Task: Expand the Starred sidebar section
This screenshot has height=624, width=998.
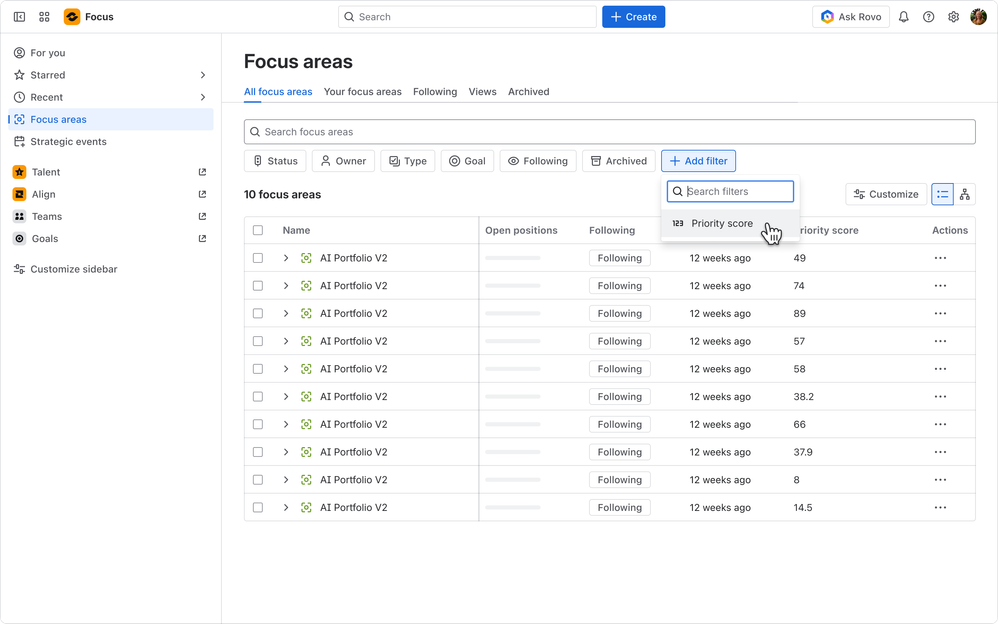Action: point(202,75)
